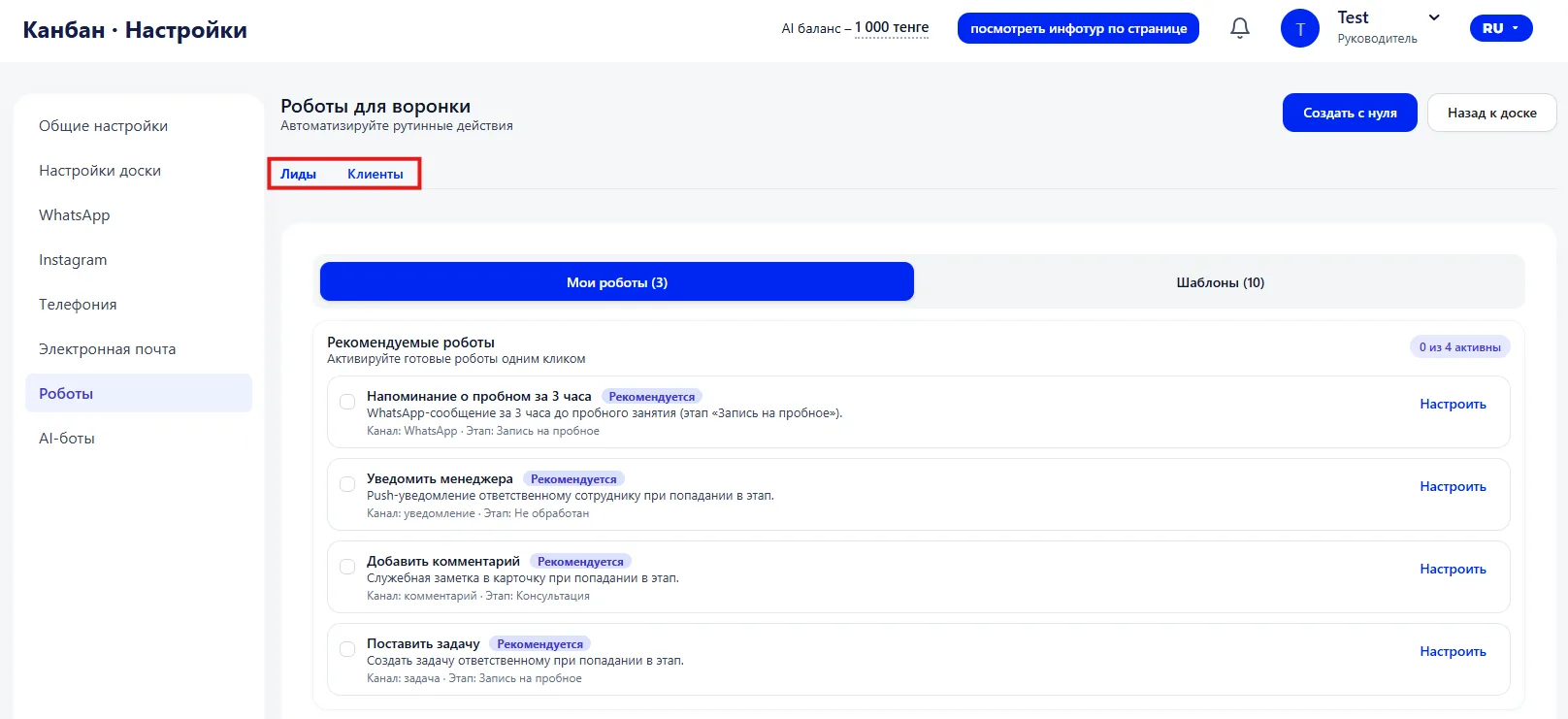Click the Канбан · Настройки page title
Screen dimensions: 1568x719
pyautogui.click(x=135, y=30)
